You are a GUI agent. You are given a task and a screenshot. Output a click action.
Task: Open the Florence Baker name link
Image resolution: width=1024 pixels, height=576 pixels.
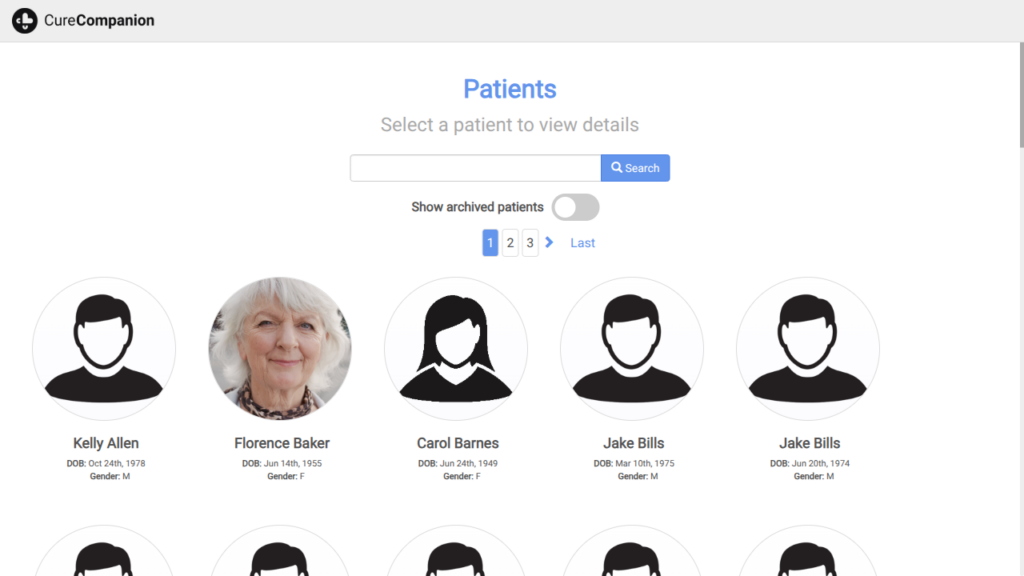pyautogui.click(x=282, y=443)
